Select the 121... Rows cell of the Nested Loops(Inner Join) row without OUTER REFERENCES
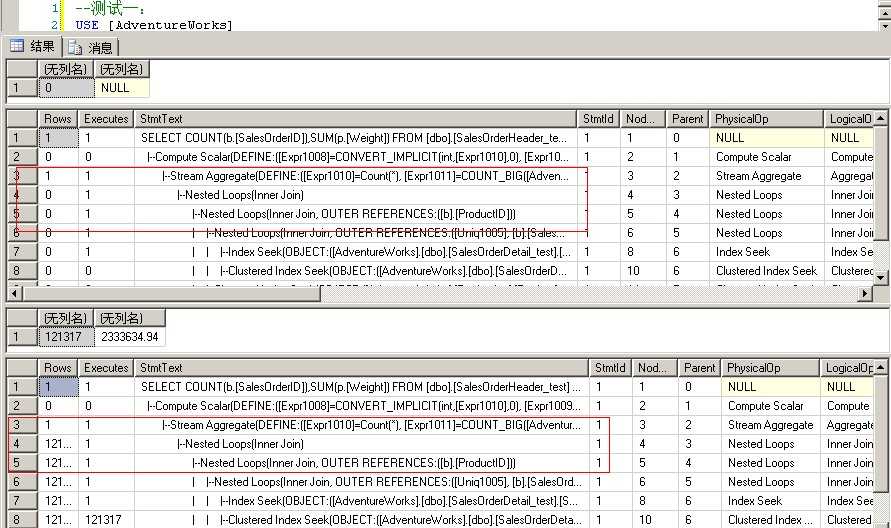The width and height of the screenshot is (891, 528). 58,444
